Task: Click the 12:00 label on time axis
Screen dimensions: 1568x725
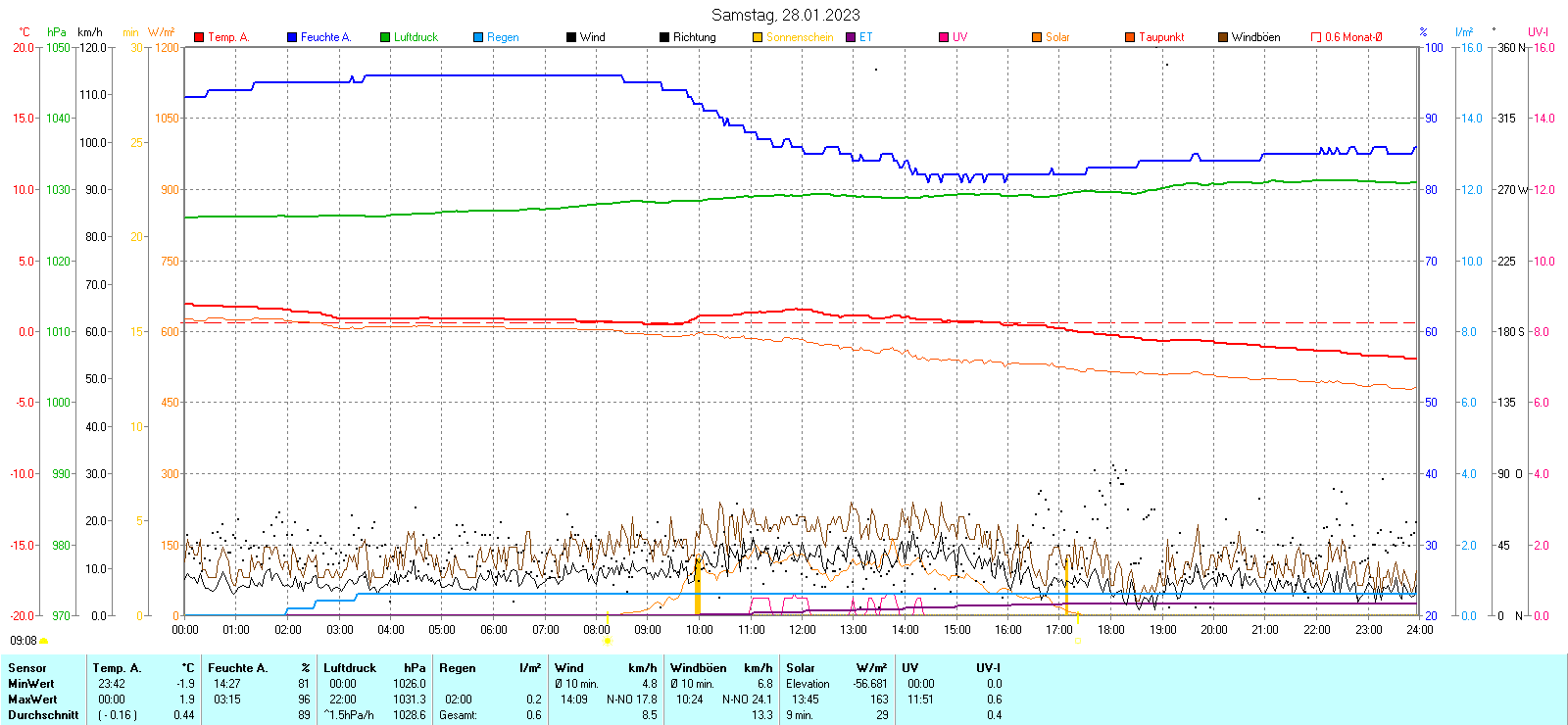Action: (803, 630)
